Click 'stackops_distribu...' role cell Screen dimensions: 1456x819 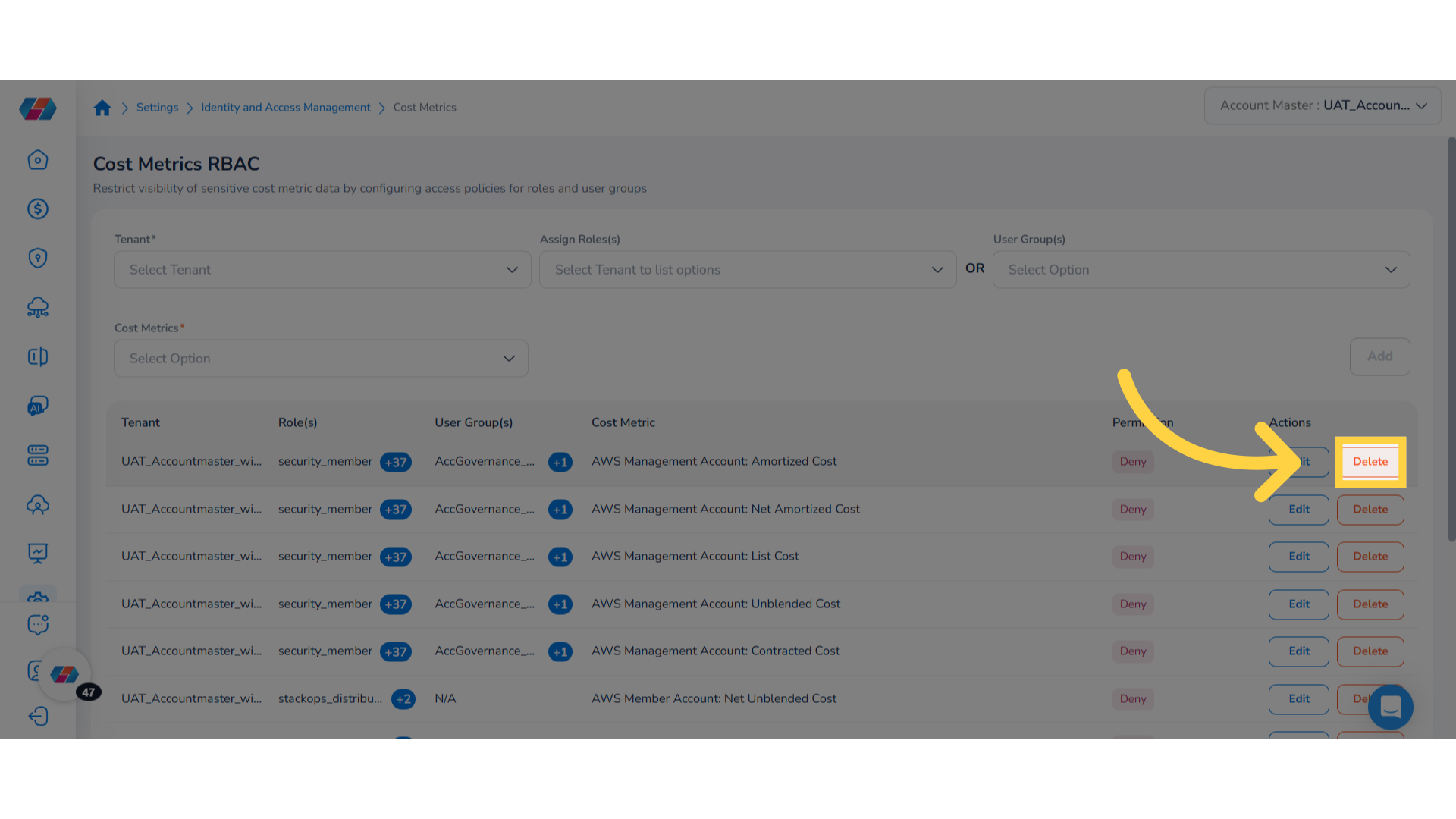pyautogui.click(x=330, y=699)
